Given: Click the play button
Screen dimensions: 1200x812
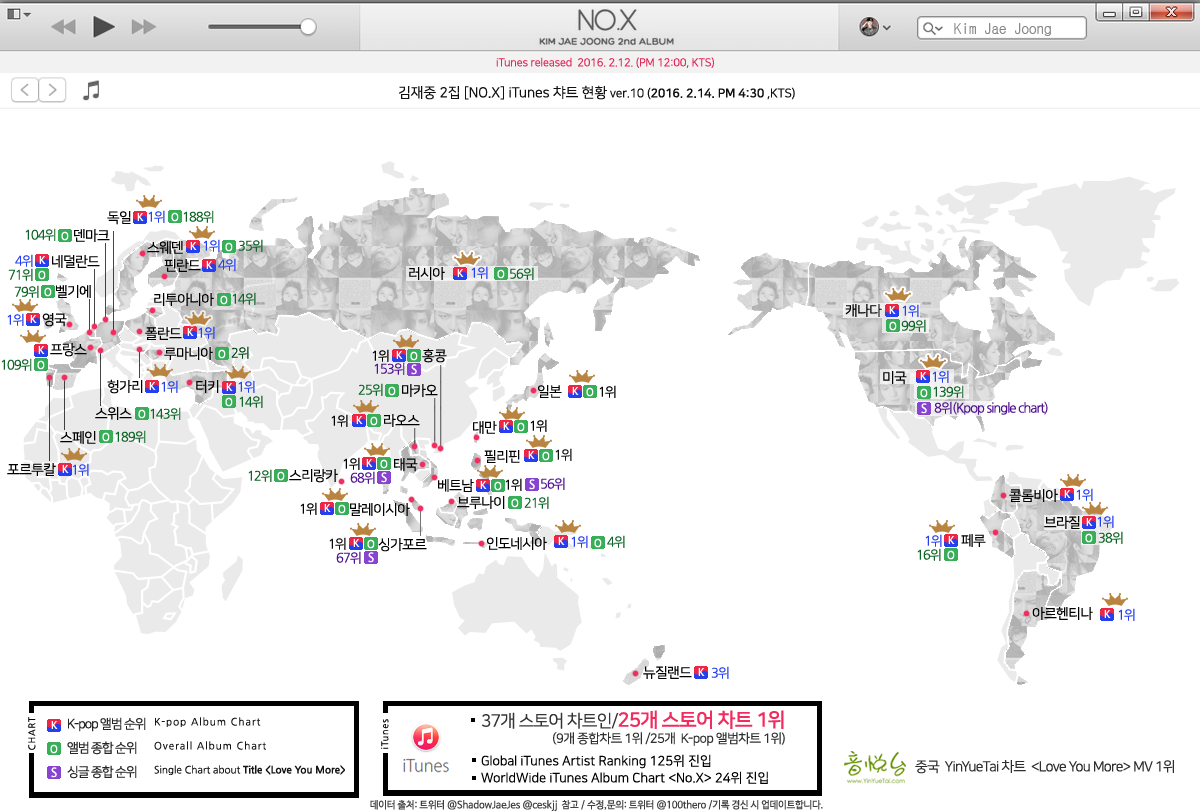Looking at the screenshot, I should tap(103, 27).
